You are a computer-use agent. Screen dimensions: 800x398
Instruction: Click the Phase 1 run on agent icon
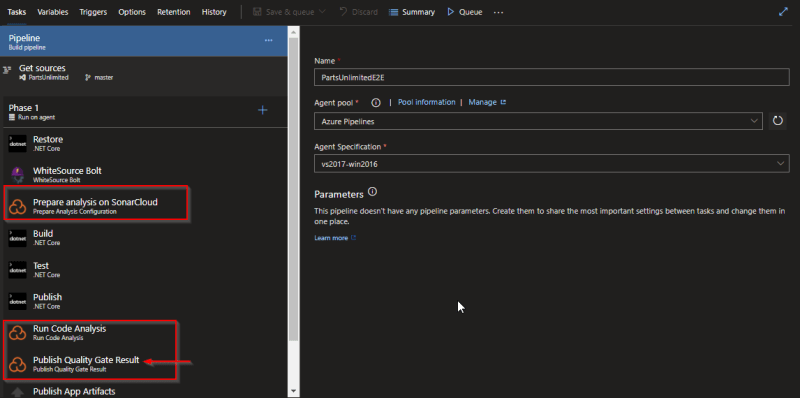tap(12, 117)
